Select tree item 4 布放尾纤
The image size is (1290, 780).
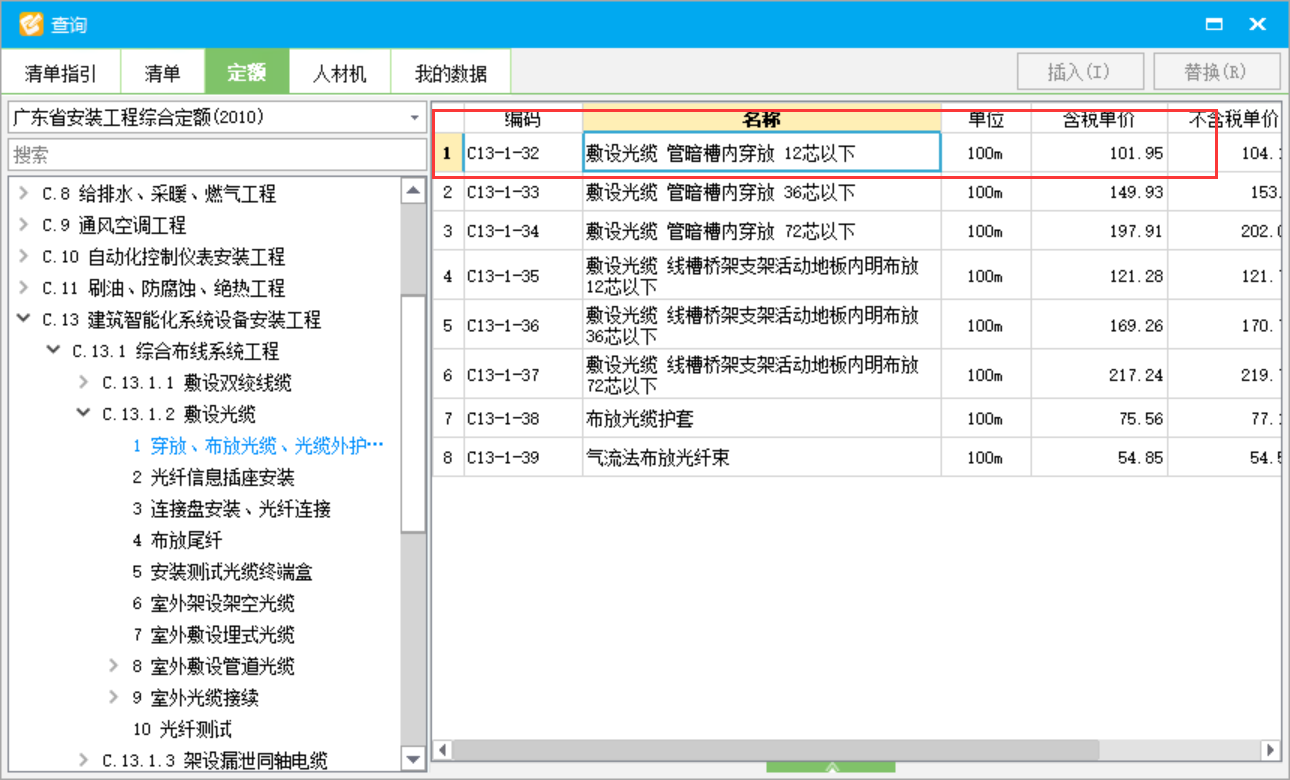pos(177,540)
